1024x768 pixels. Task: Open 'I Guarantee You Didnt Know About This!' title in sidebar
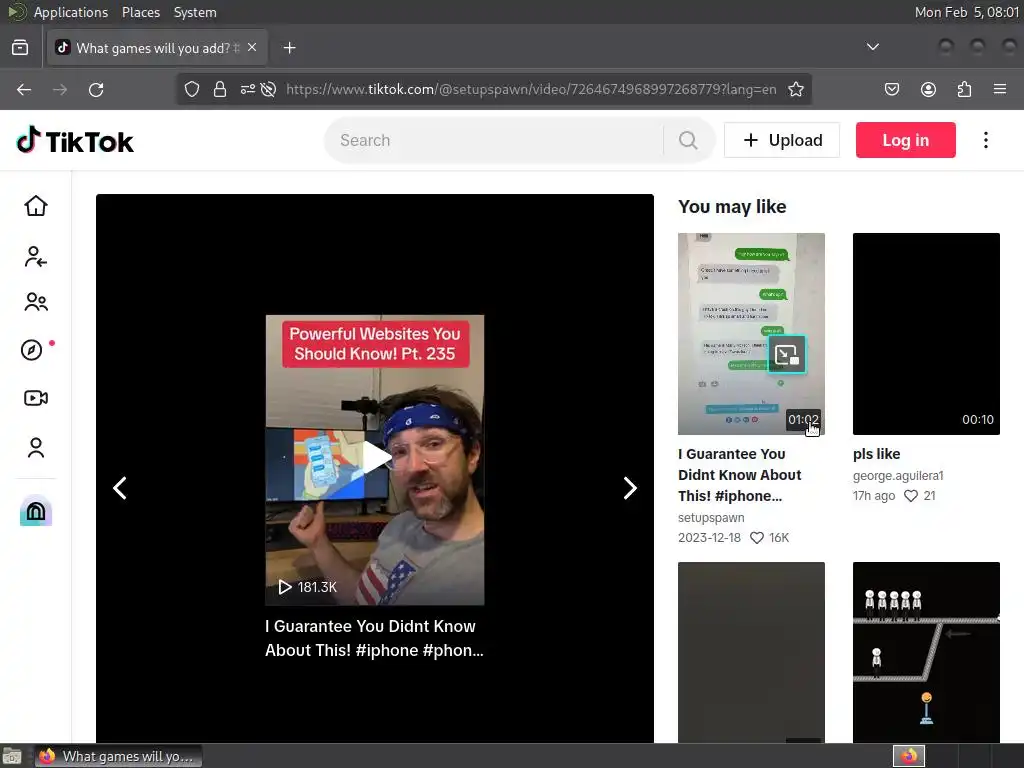tap(739, 475)
